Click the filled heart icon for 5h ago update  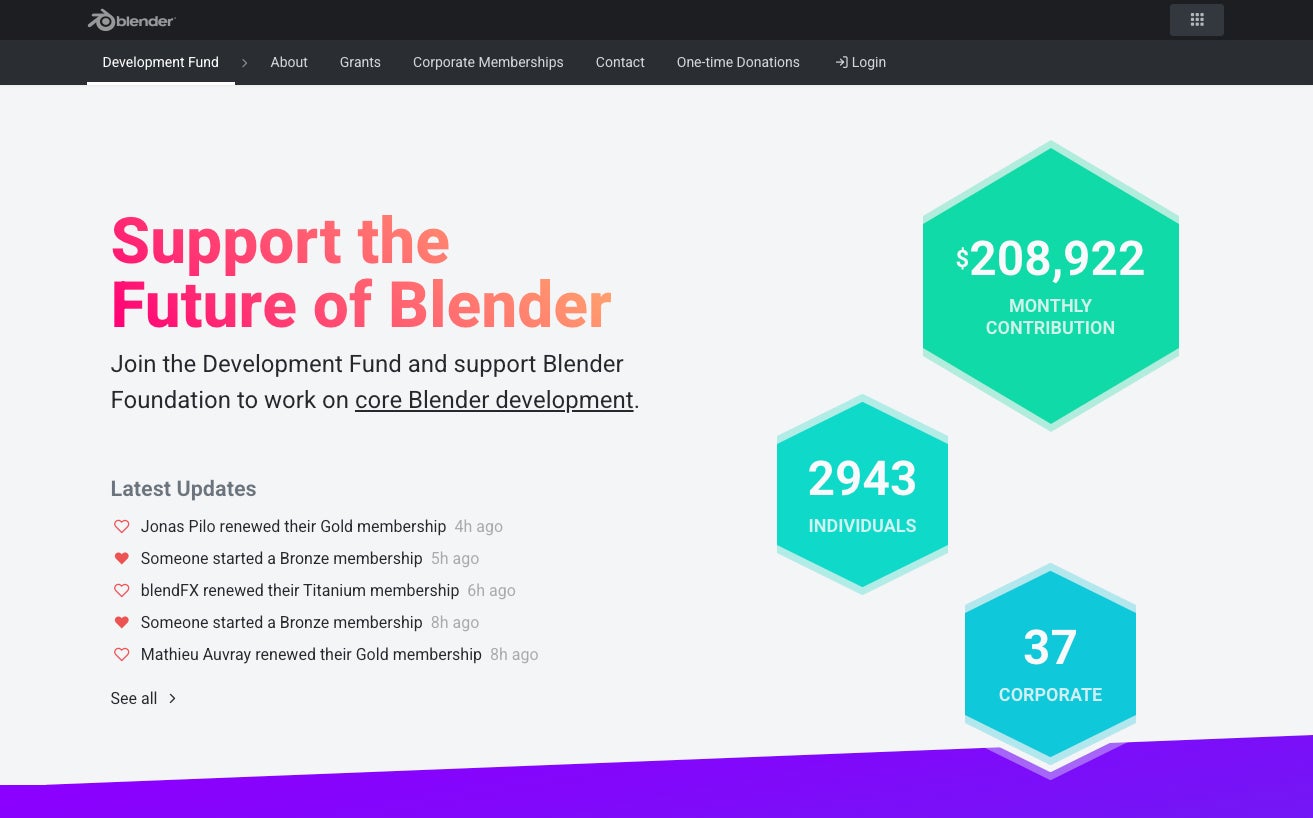pos(121,558)
